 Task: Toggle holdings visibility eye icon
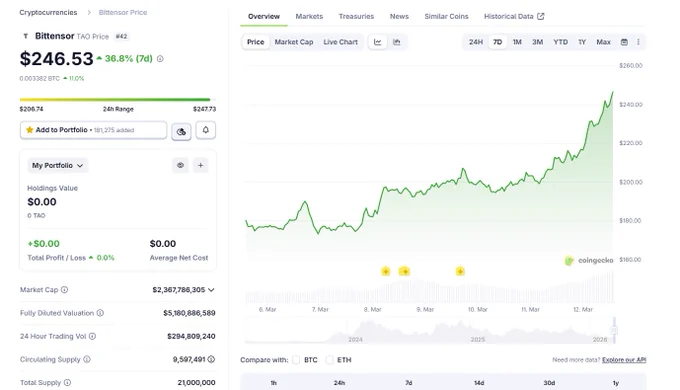coord(180,165)
